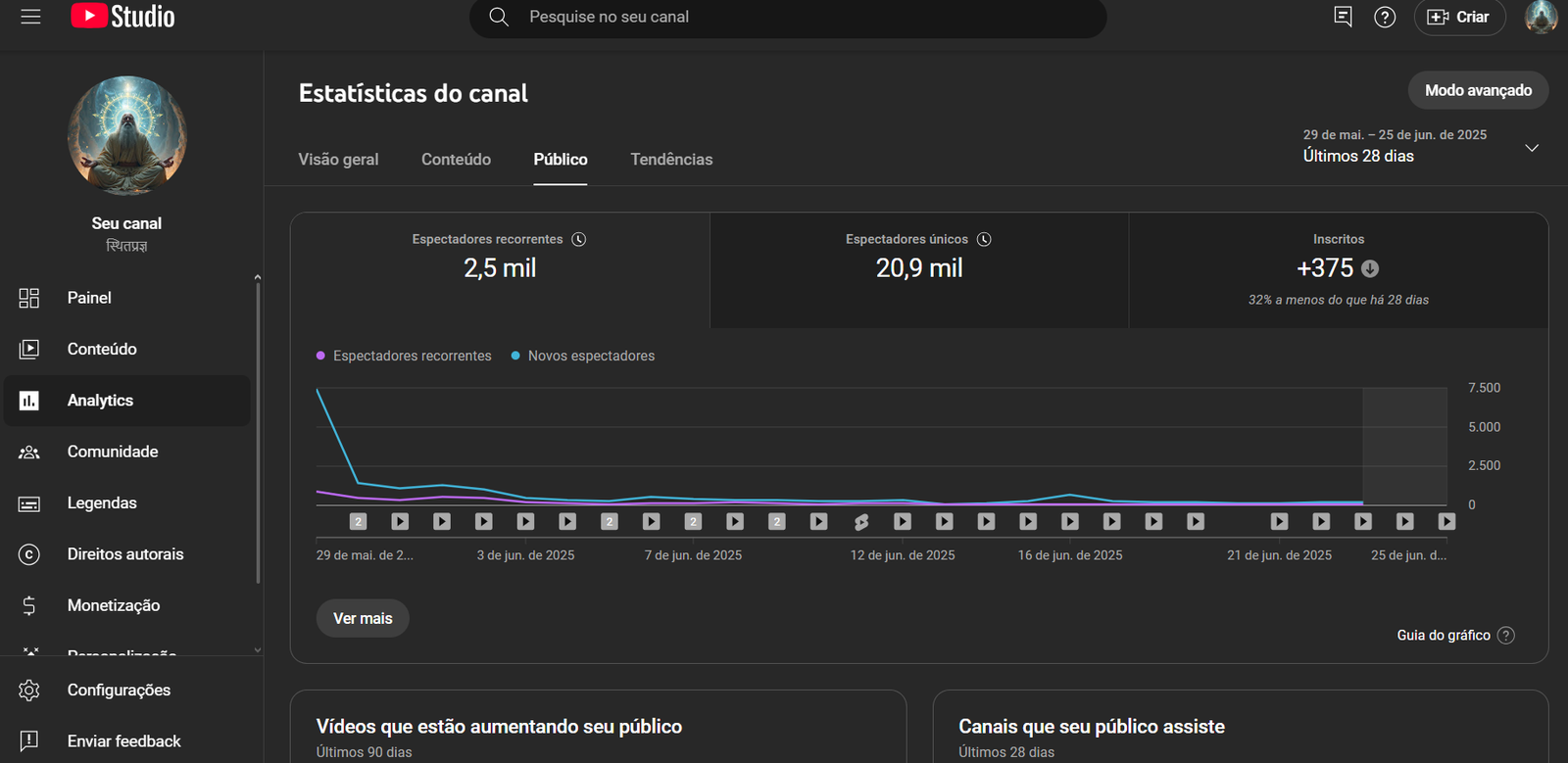The image size is (1568, 763).
Task: Click the Shorts marker on the chart timeline
Action: tap(860, 522)
